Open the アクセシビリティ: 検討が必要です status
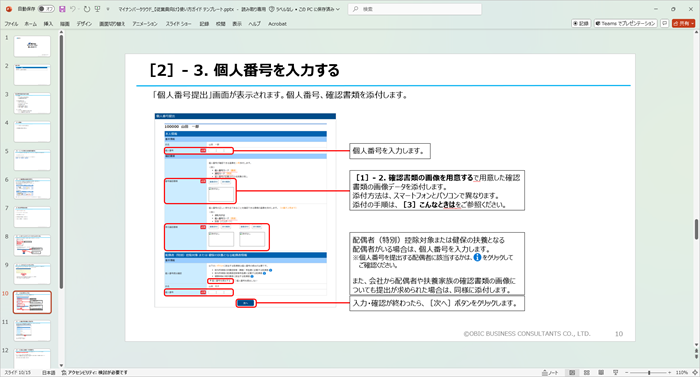 [x=94, y=372]
